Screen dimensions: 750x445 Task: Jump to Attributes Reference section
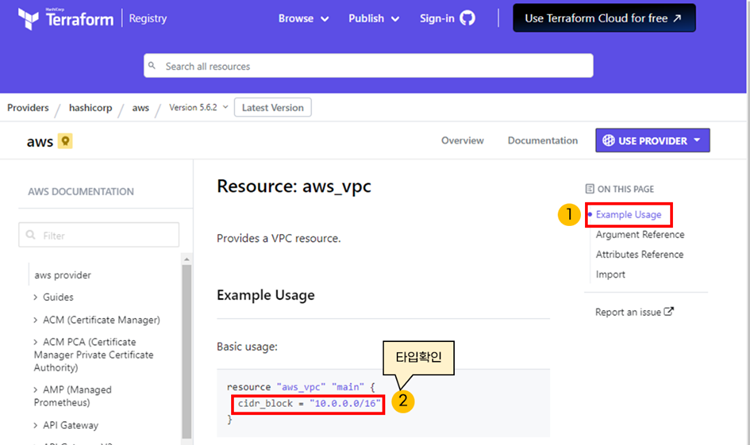pyautogui.click(x=640, y=255)
